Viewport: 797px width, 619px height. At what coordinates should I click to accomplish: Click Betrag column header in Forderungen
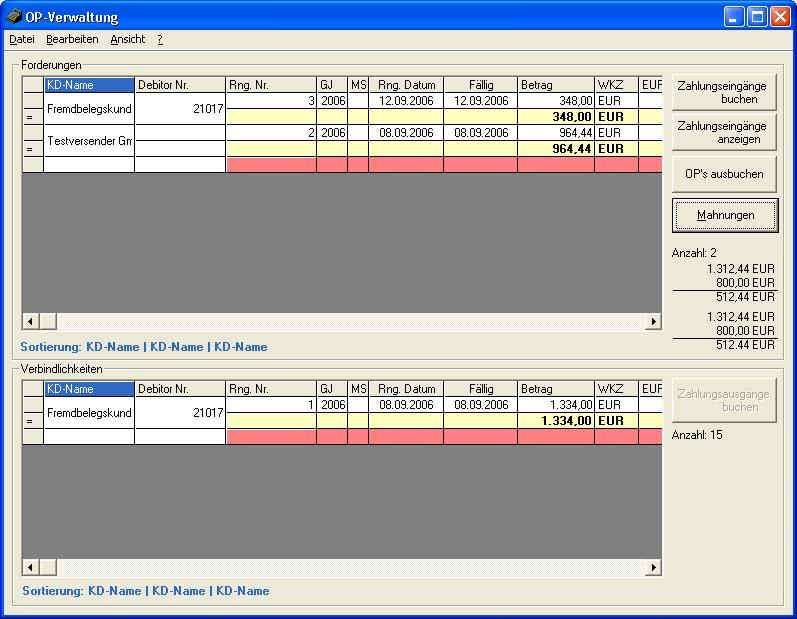554,85
